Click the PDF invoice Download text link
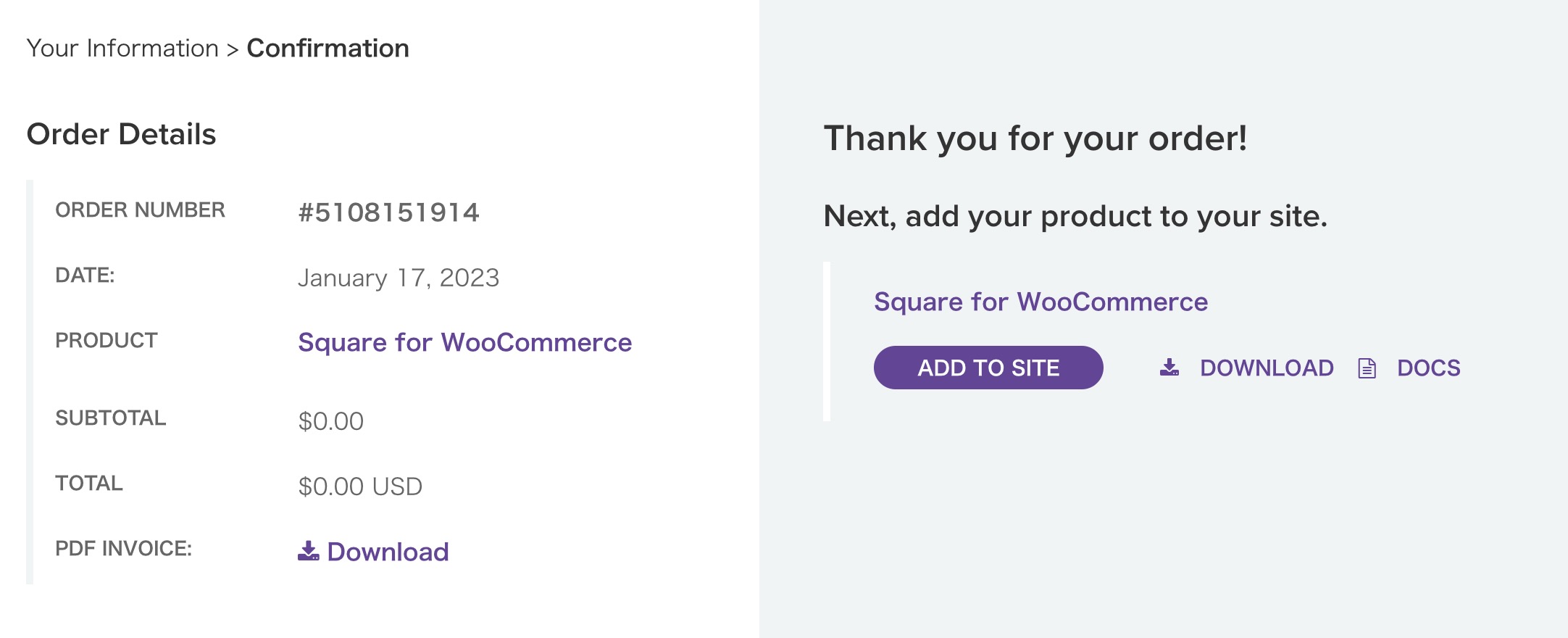This screenshot has width=1568, height=638. tap(388, 552)
